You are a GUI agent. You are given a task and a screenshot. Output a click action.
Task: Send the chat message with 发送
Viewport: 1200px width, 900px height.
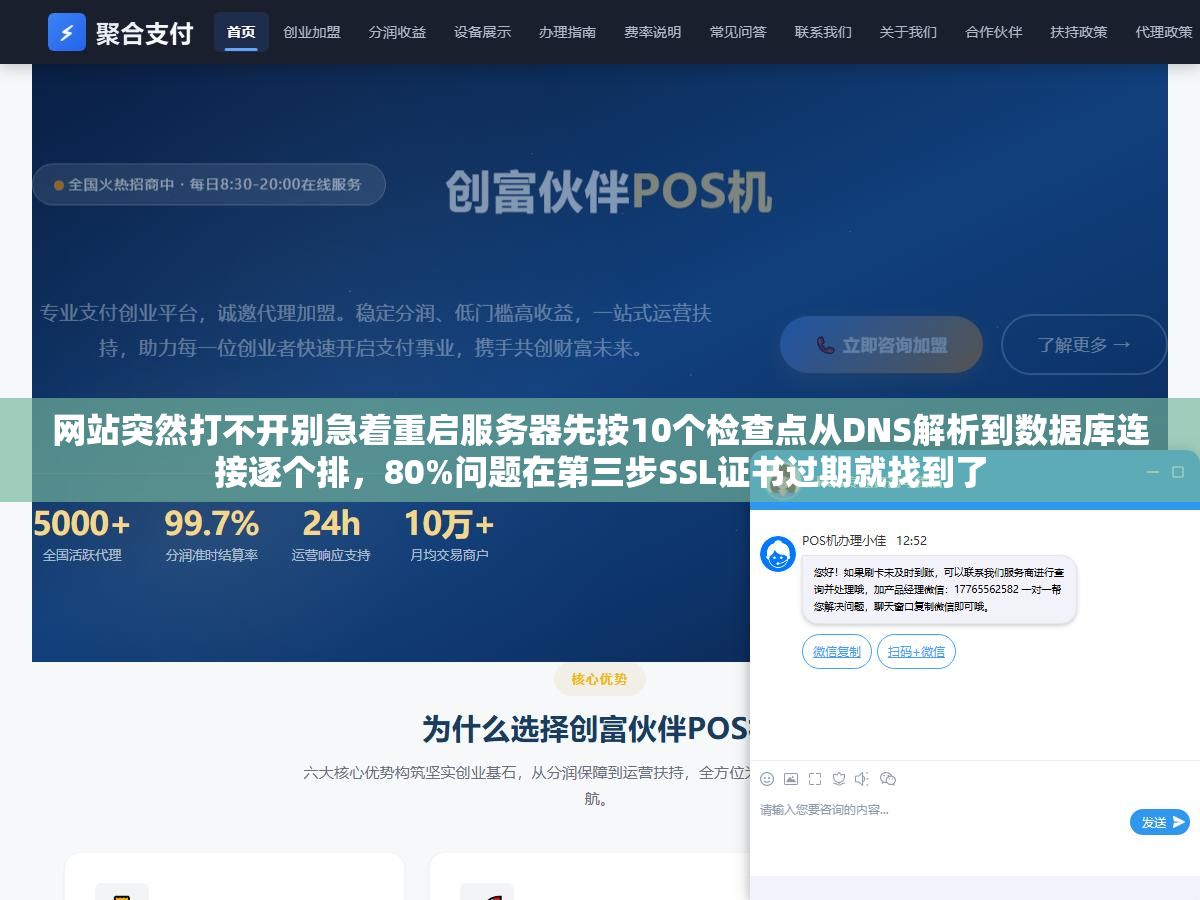click(x=1160, y=822)
